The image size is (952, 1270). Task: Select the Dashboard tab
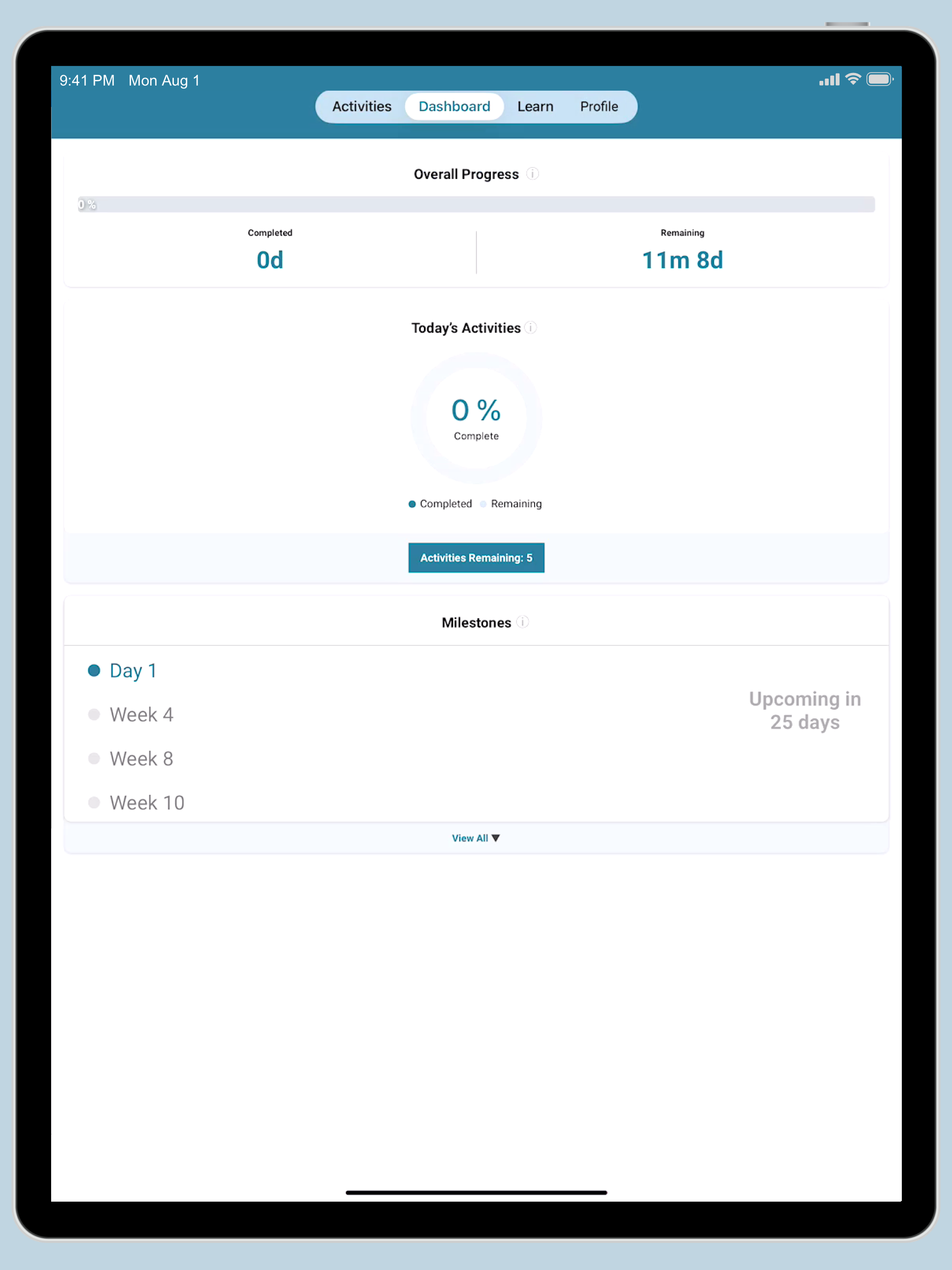pyautogui.click(x=454, y=106)
